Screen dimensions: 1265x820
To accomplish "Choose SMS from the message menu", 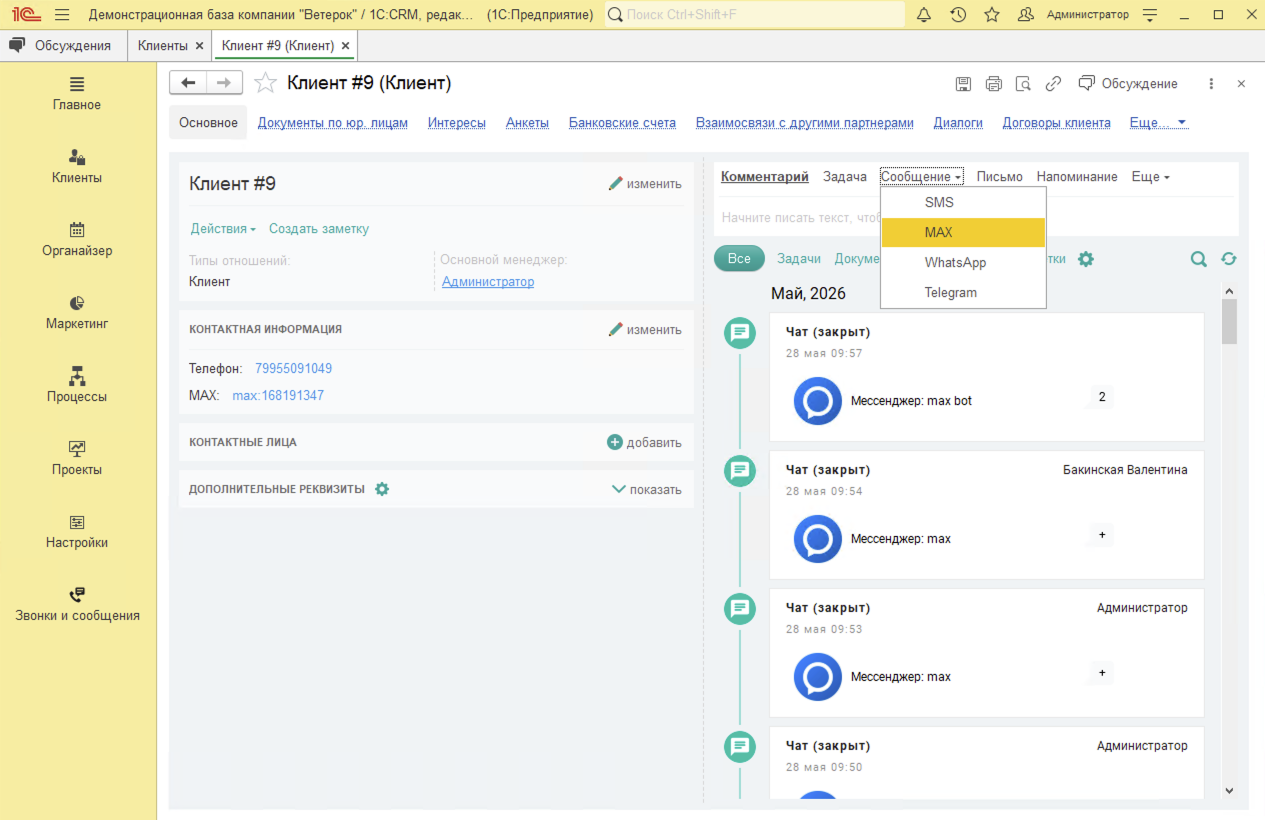I will 963,202.
